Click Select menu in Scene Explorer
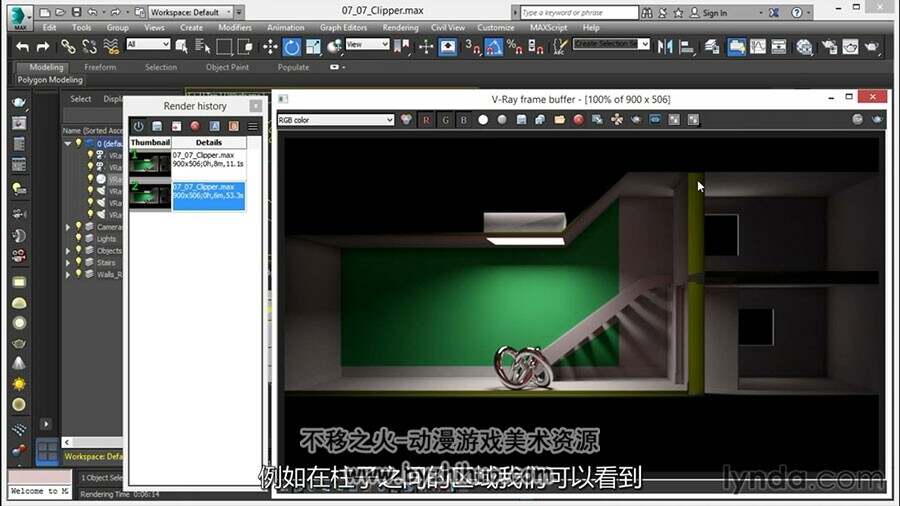Screen dimensions: 900x506 click(80, 99)
